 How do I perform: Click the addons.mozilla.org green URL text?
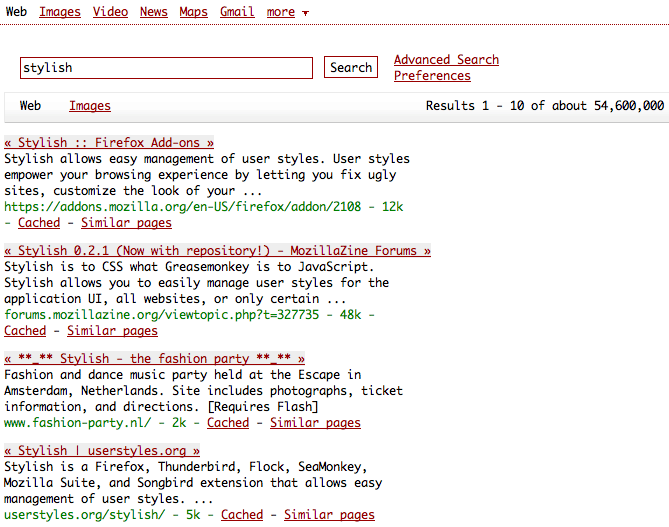coord(183,207)
